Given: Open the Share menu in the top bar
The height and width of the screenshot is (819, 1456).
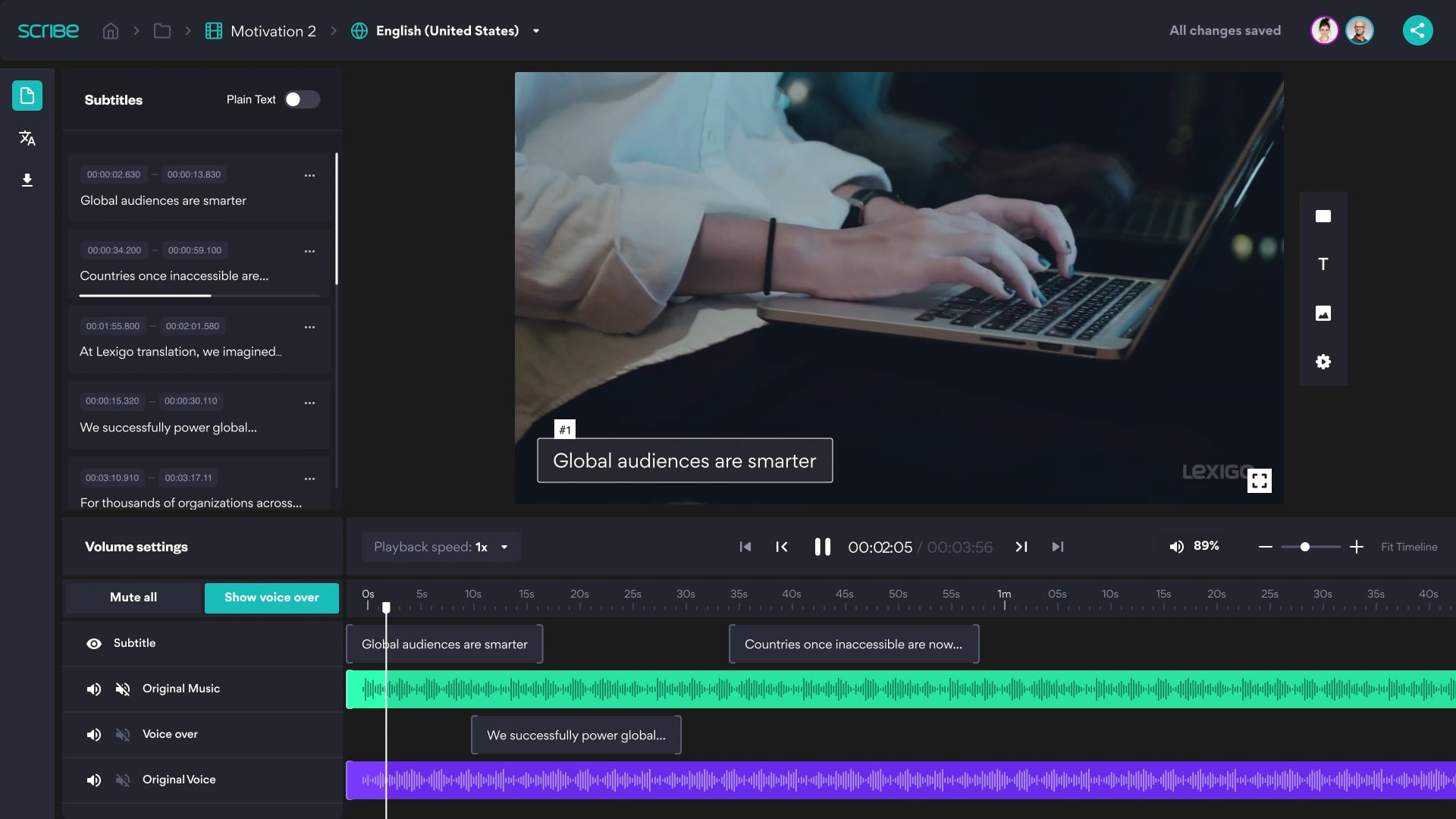Looking at the screenshot, I should 1417,30.
